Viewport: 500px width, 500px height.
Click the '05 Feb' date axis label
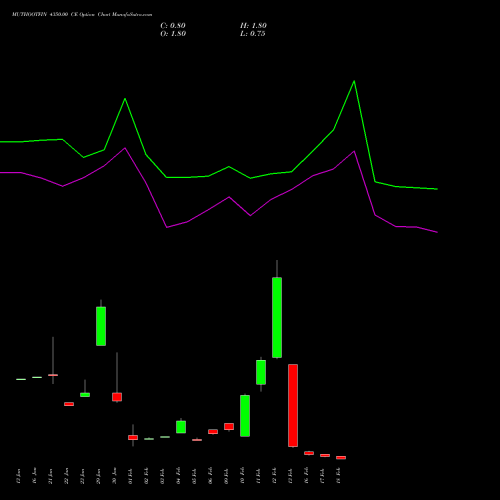[194, 476]
